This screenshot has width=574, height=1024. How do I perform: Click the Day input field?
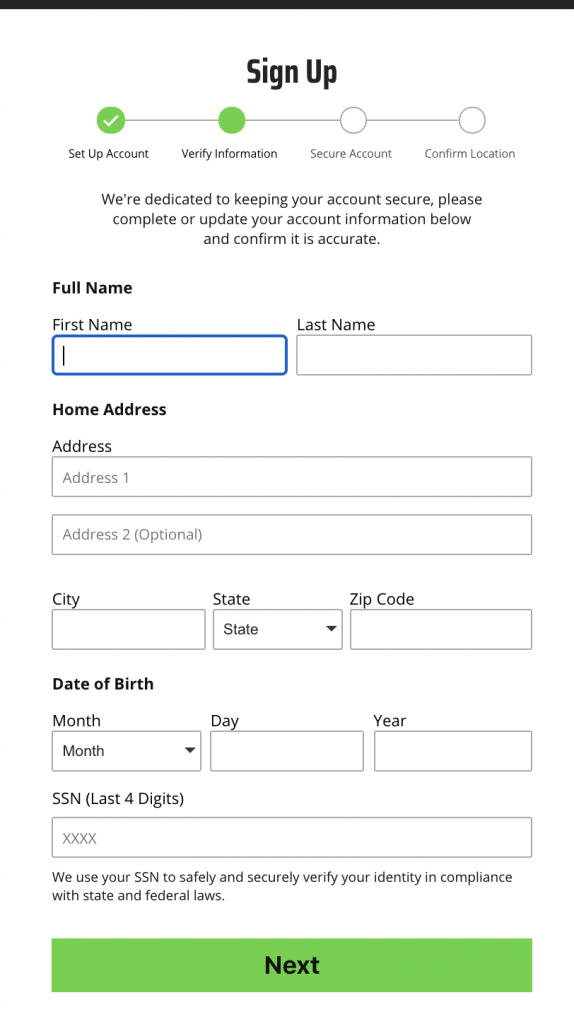point(287,751)
